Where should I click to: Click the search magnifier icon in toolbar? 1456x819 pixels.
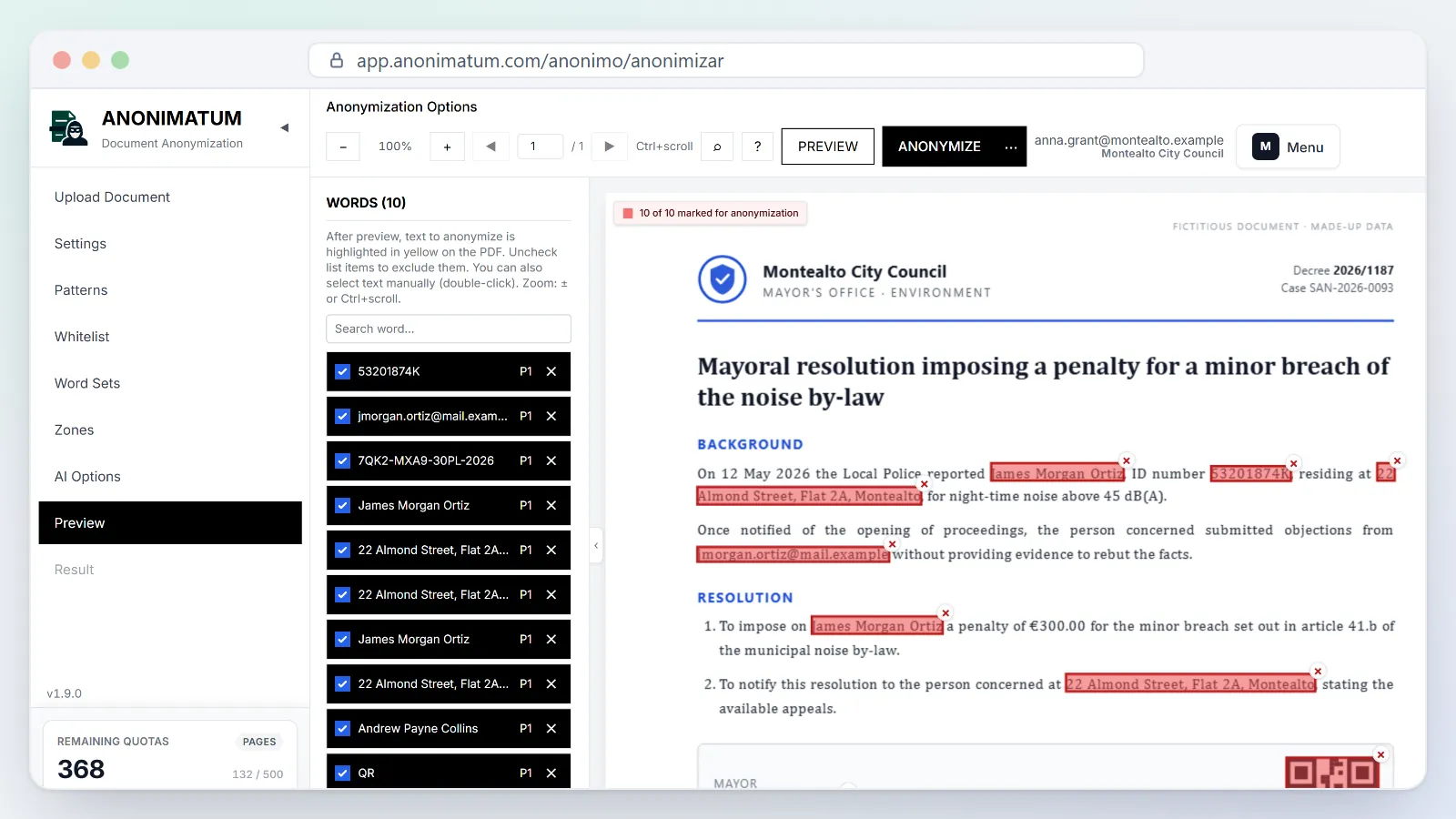pyautogui.click(x=717, y=147)
